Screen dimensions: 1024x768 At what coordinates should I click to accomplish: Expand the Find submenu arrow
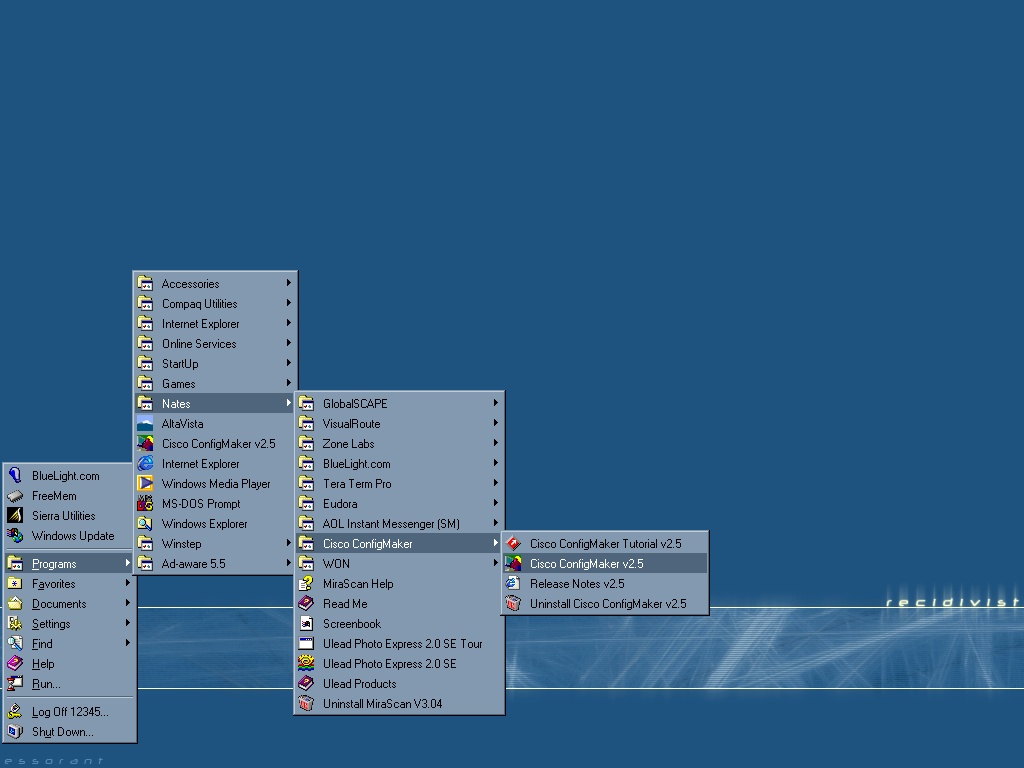(x=127, y=643)
